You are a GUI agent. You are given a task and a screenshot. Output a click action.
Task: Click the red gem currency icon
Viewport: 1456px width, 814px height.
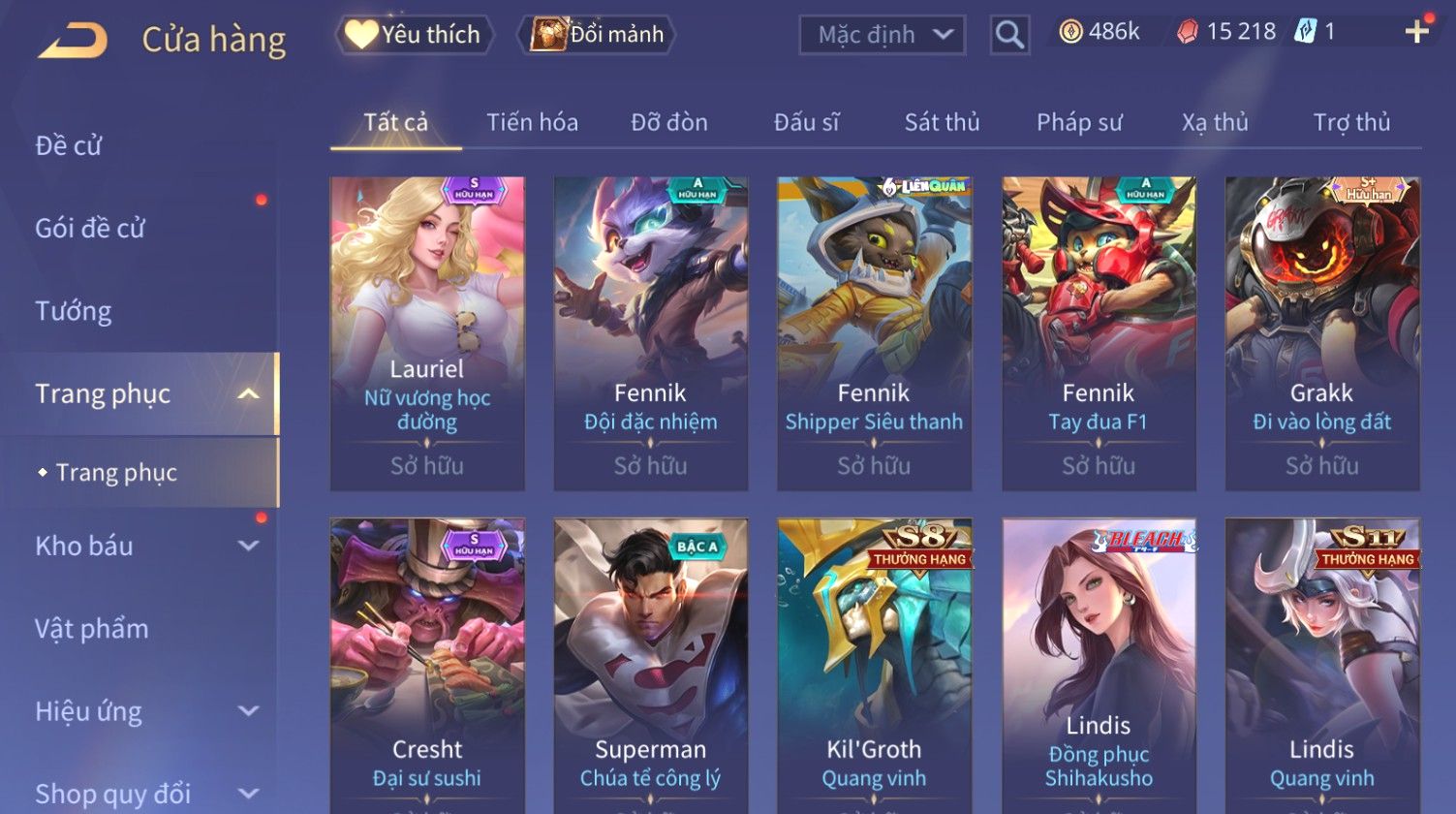(x=1187, y=33)
